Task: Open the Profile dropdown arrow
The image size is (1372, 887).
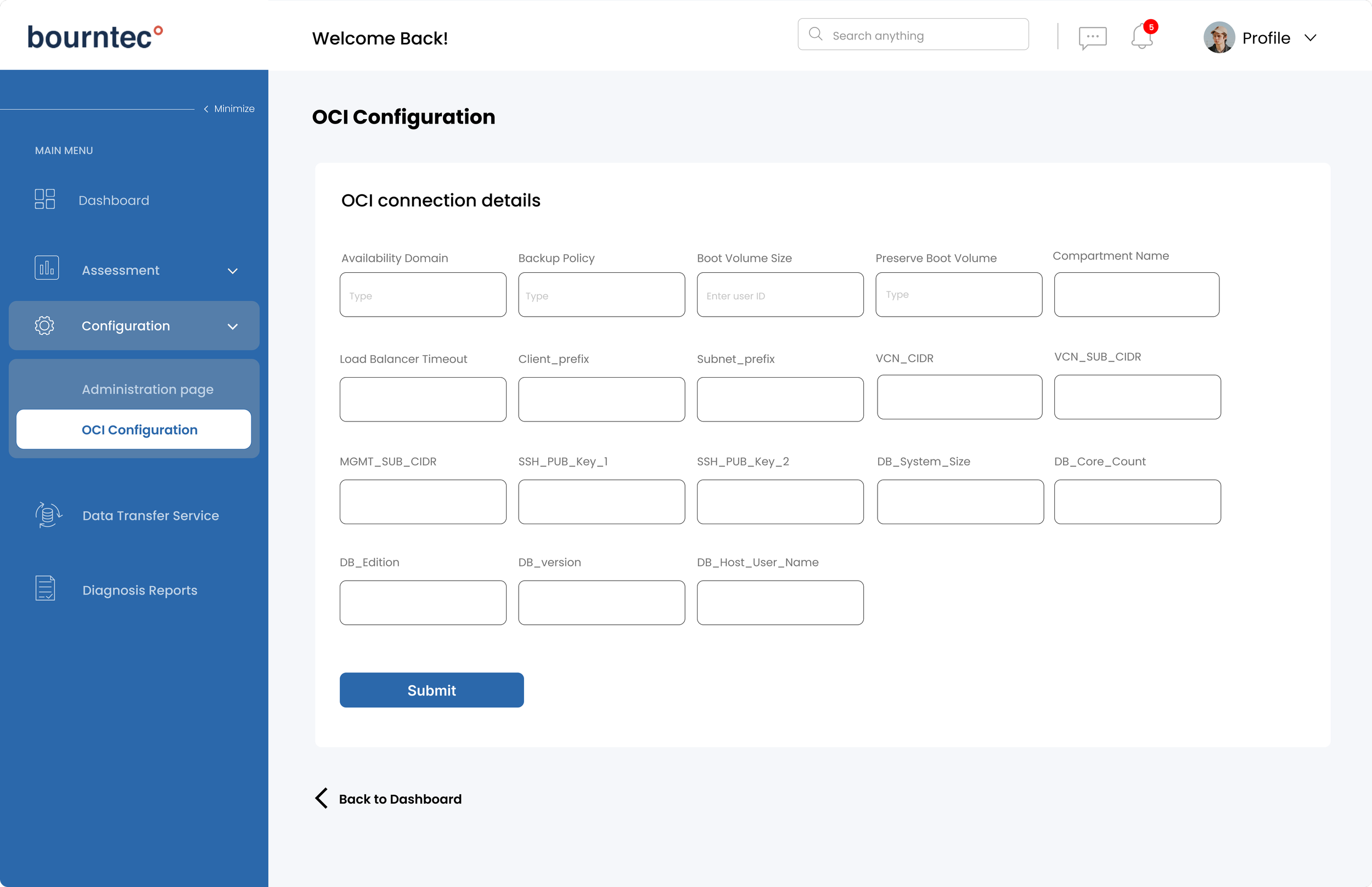Action: 1311,38
